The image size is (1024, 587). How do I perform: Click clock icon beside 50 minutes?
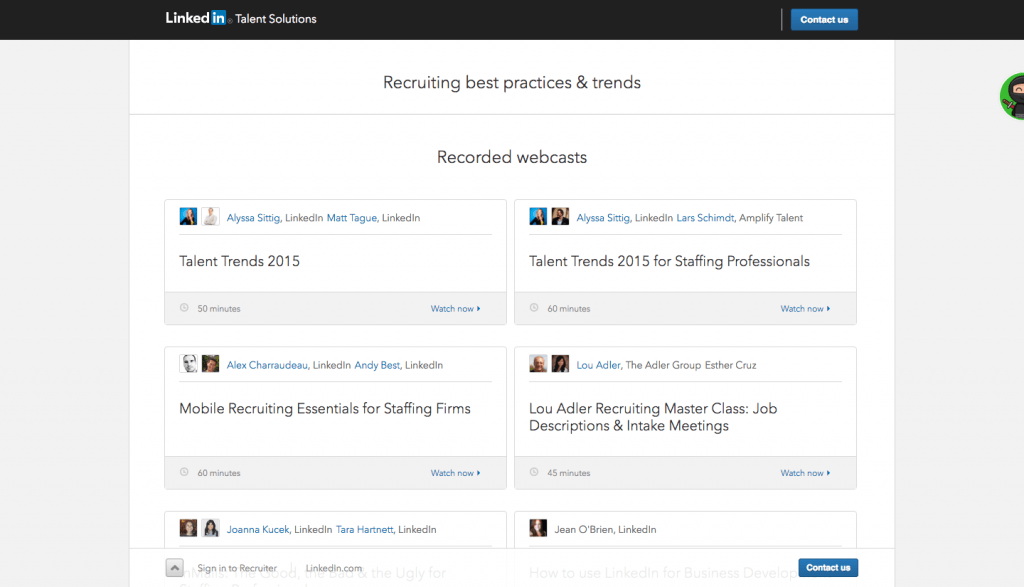[184, 308]
